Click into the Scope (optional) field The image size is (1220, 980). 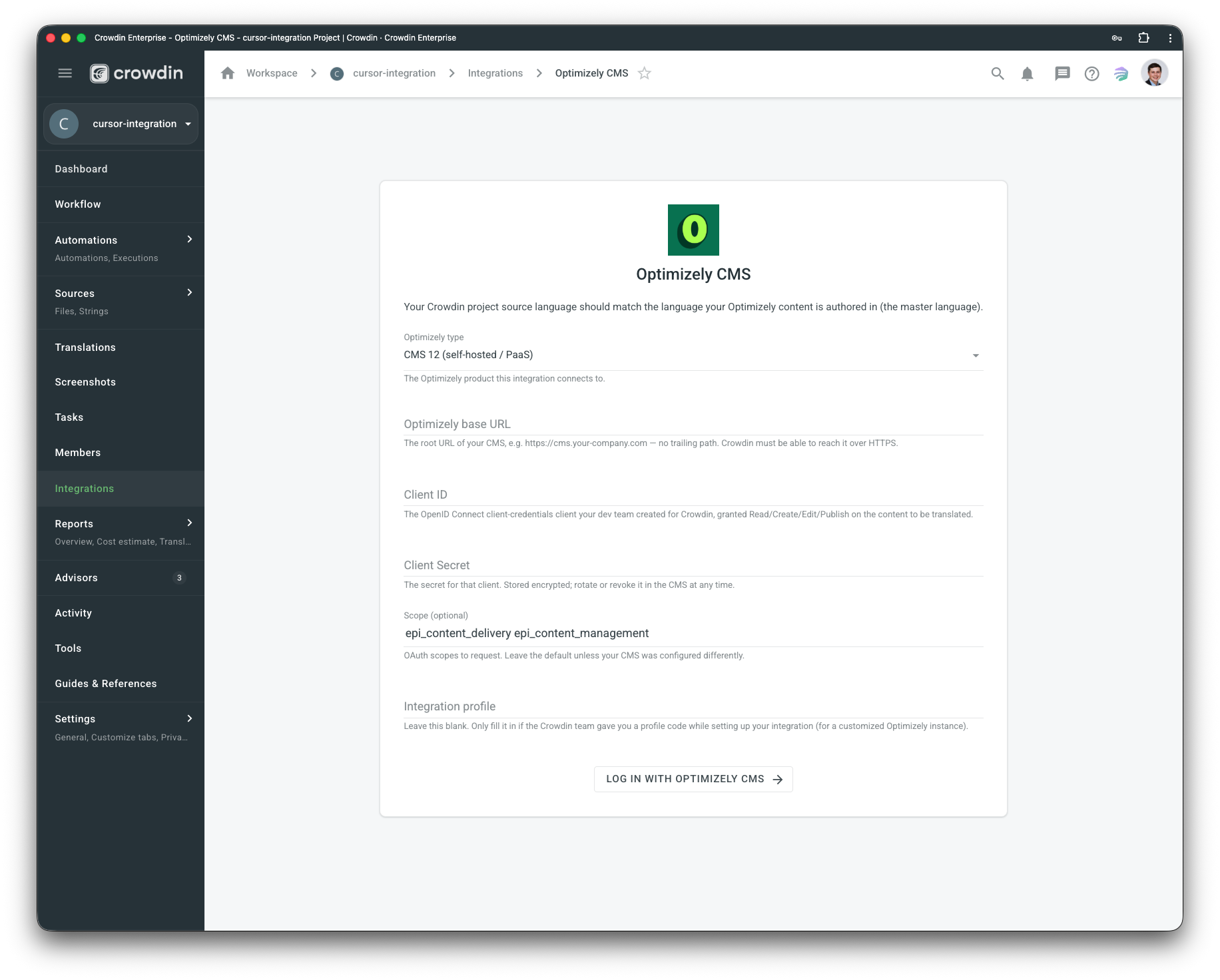click(693, 633)
